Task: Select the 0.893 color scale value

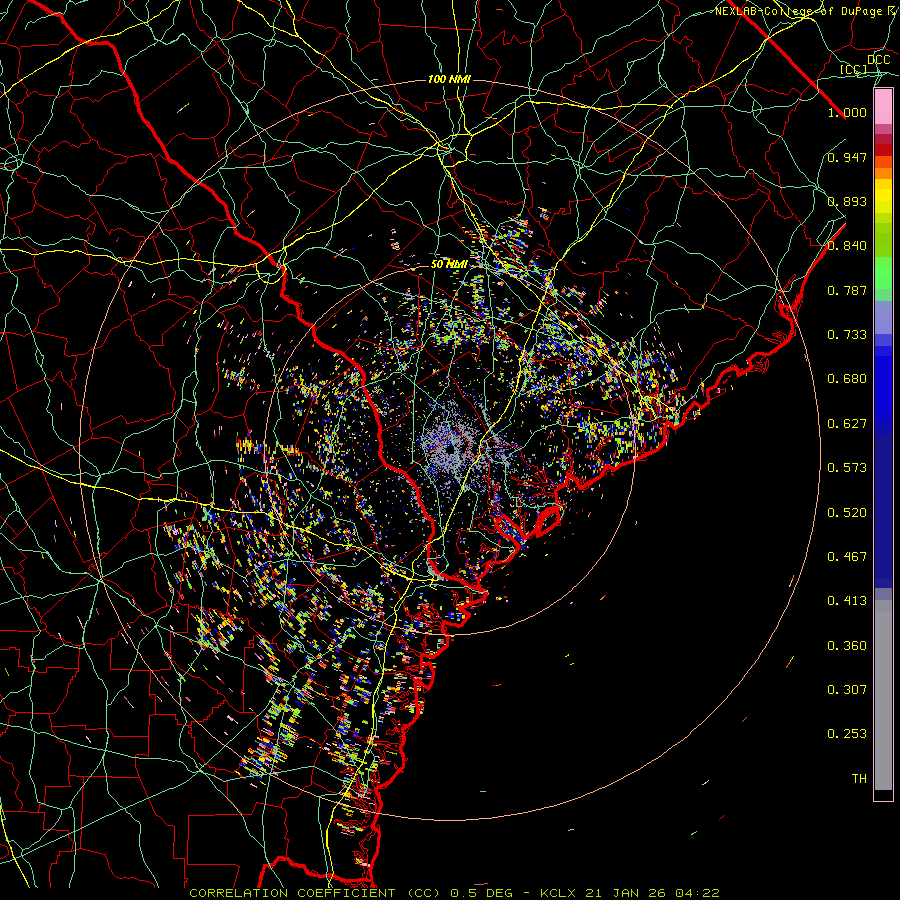Action: 847,201
